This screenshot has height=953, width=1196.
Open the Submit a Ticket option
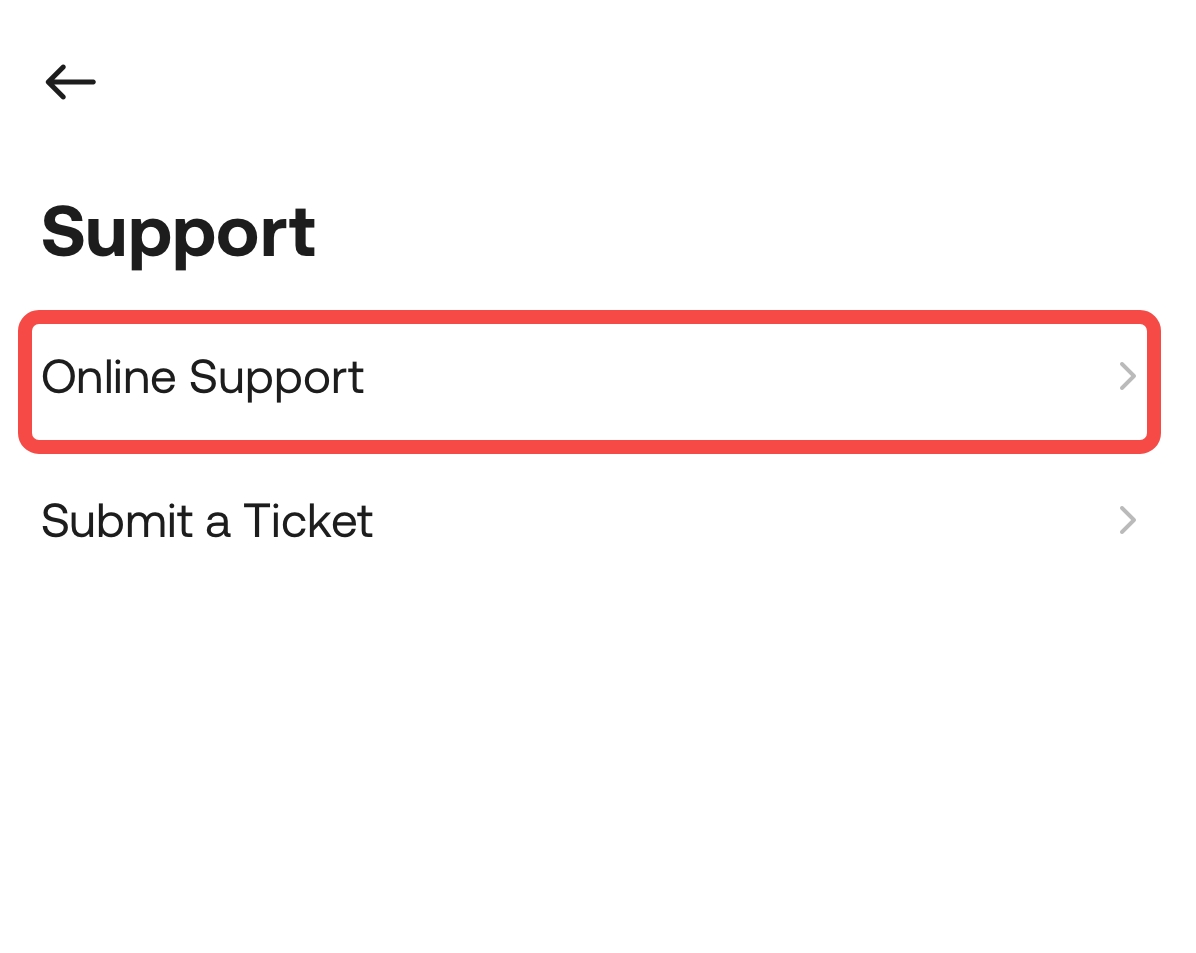pos(590,521)
